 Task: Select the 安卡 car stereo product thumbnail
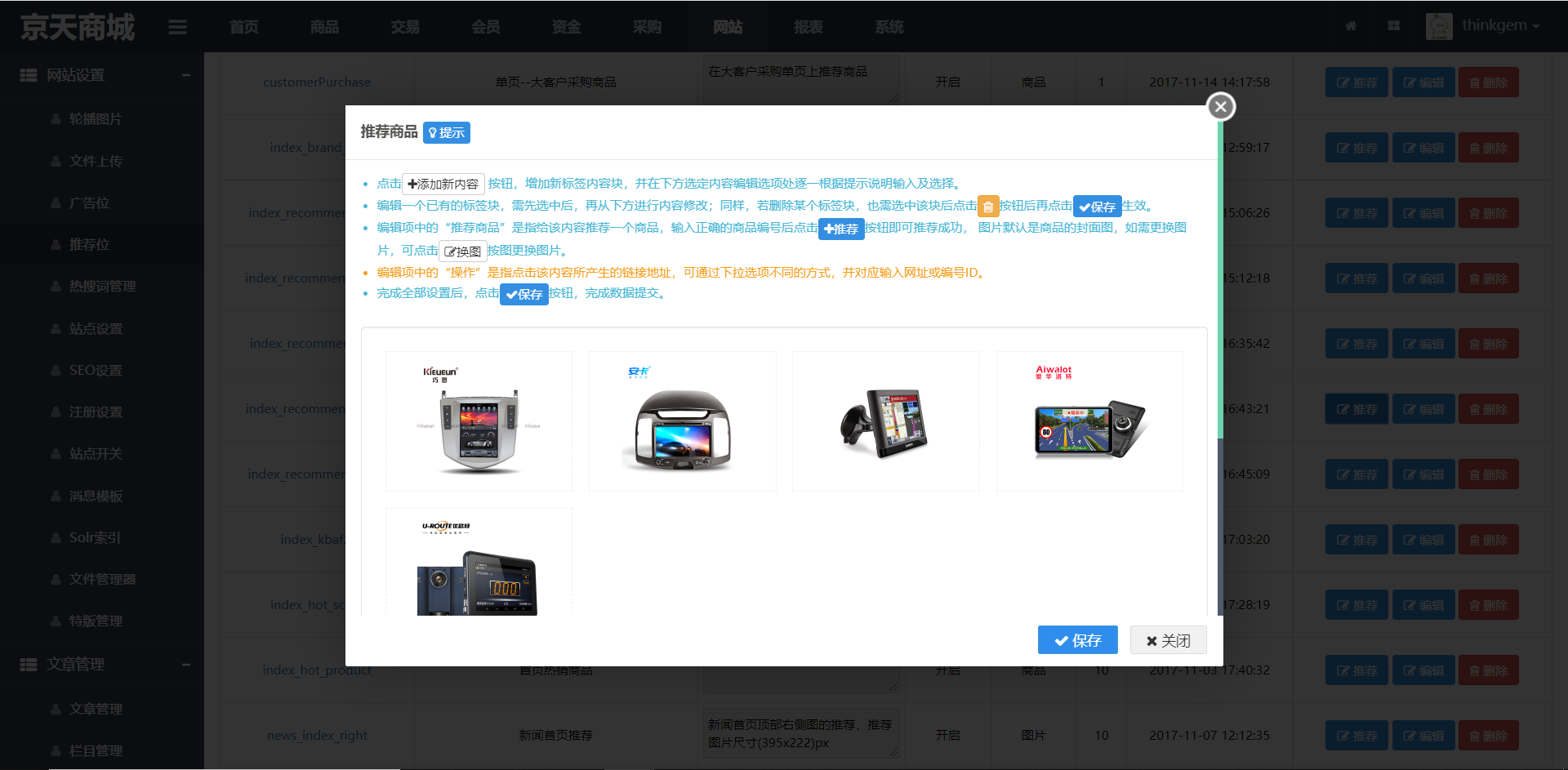(683, 421)
